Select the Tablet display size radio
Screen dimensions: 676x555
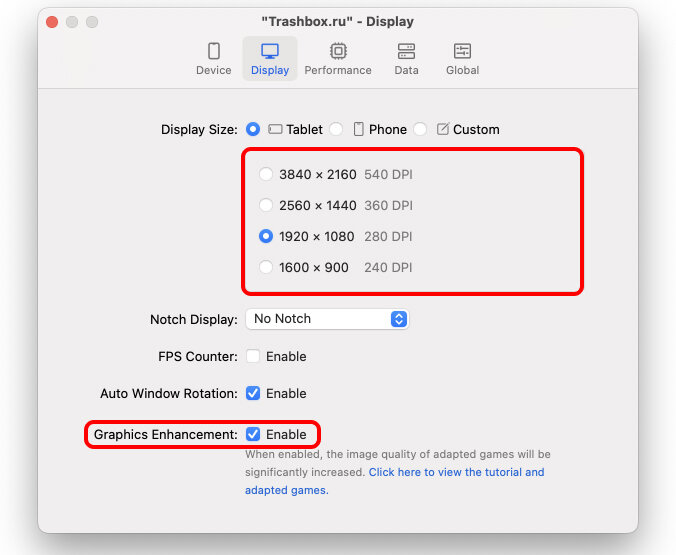pos(253,129)
